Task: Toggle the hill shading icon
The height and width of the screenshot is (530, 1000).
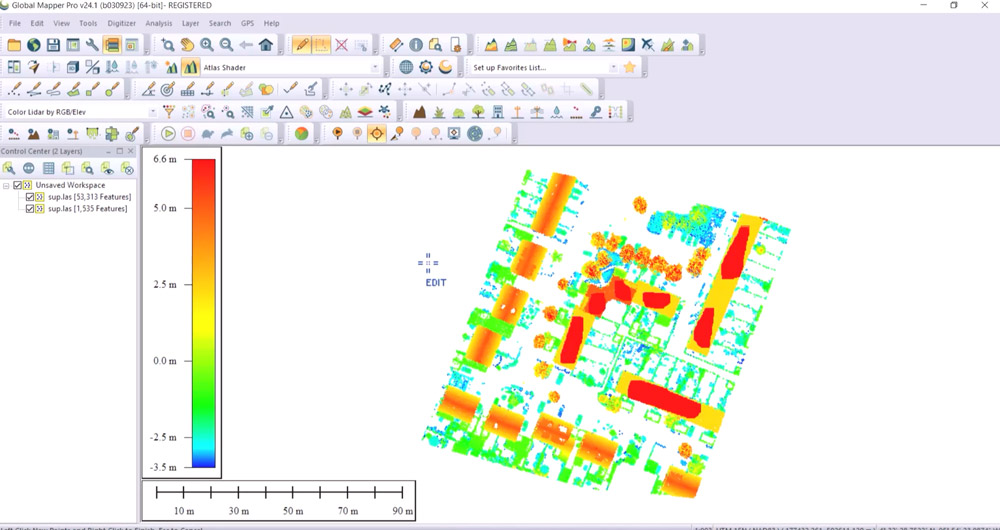Action: (x=190, y=67)
